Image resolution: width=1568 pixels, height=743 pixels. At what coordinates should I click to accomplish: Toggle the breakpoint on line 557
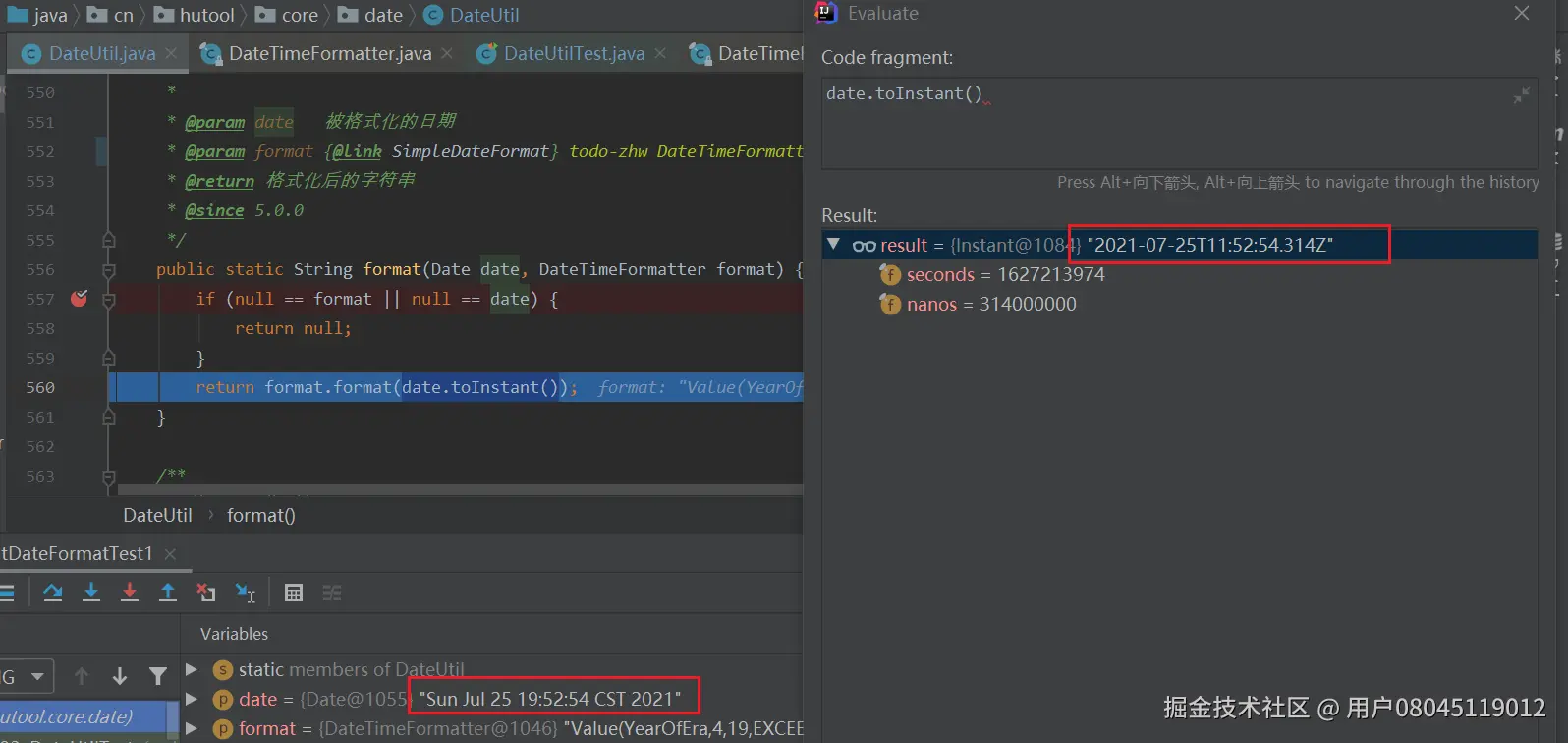80,299
